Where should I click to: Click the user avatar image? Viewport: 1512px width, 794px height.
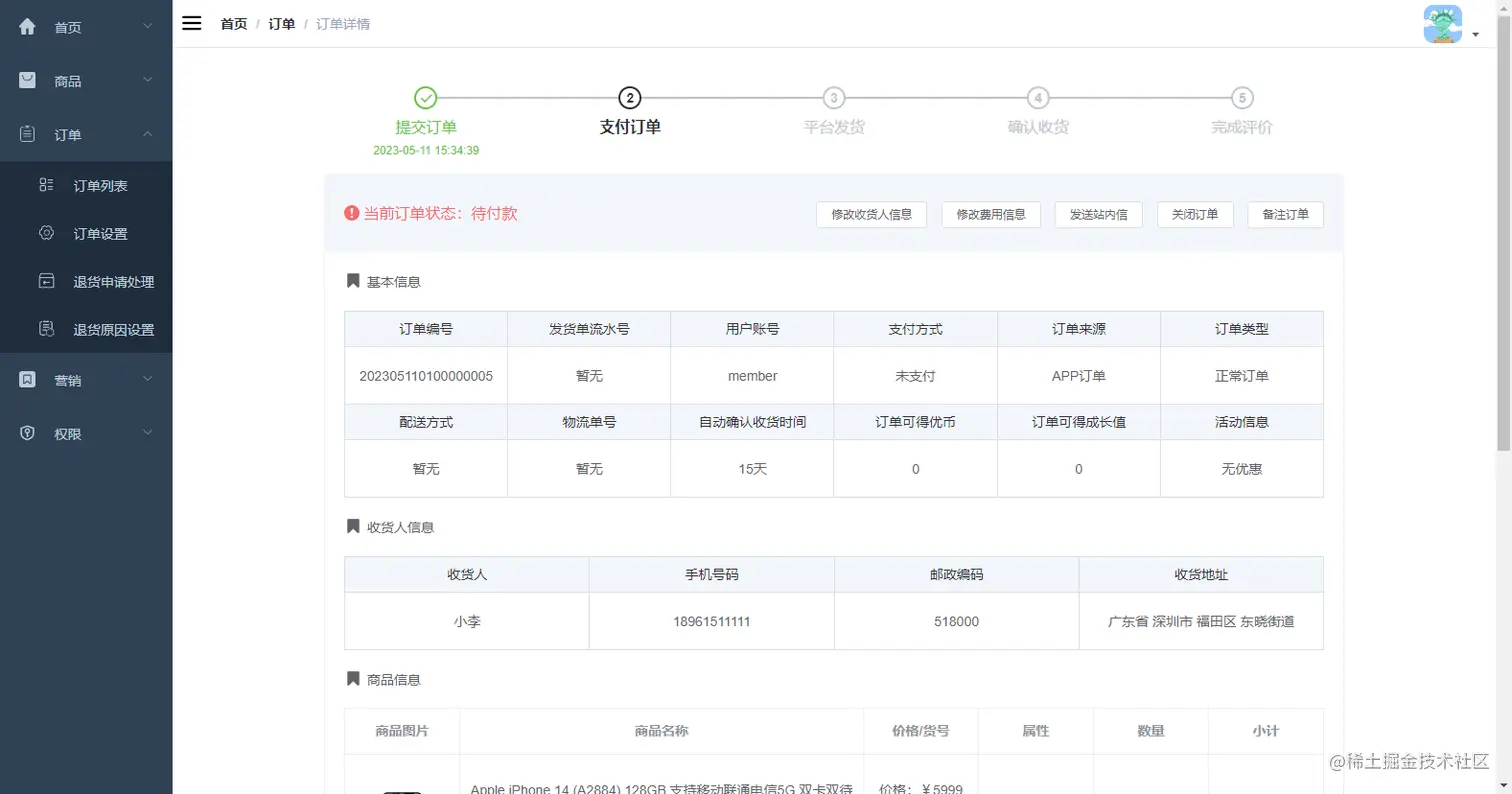pos(1443,24)
